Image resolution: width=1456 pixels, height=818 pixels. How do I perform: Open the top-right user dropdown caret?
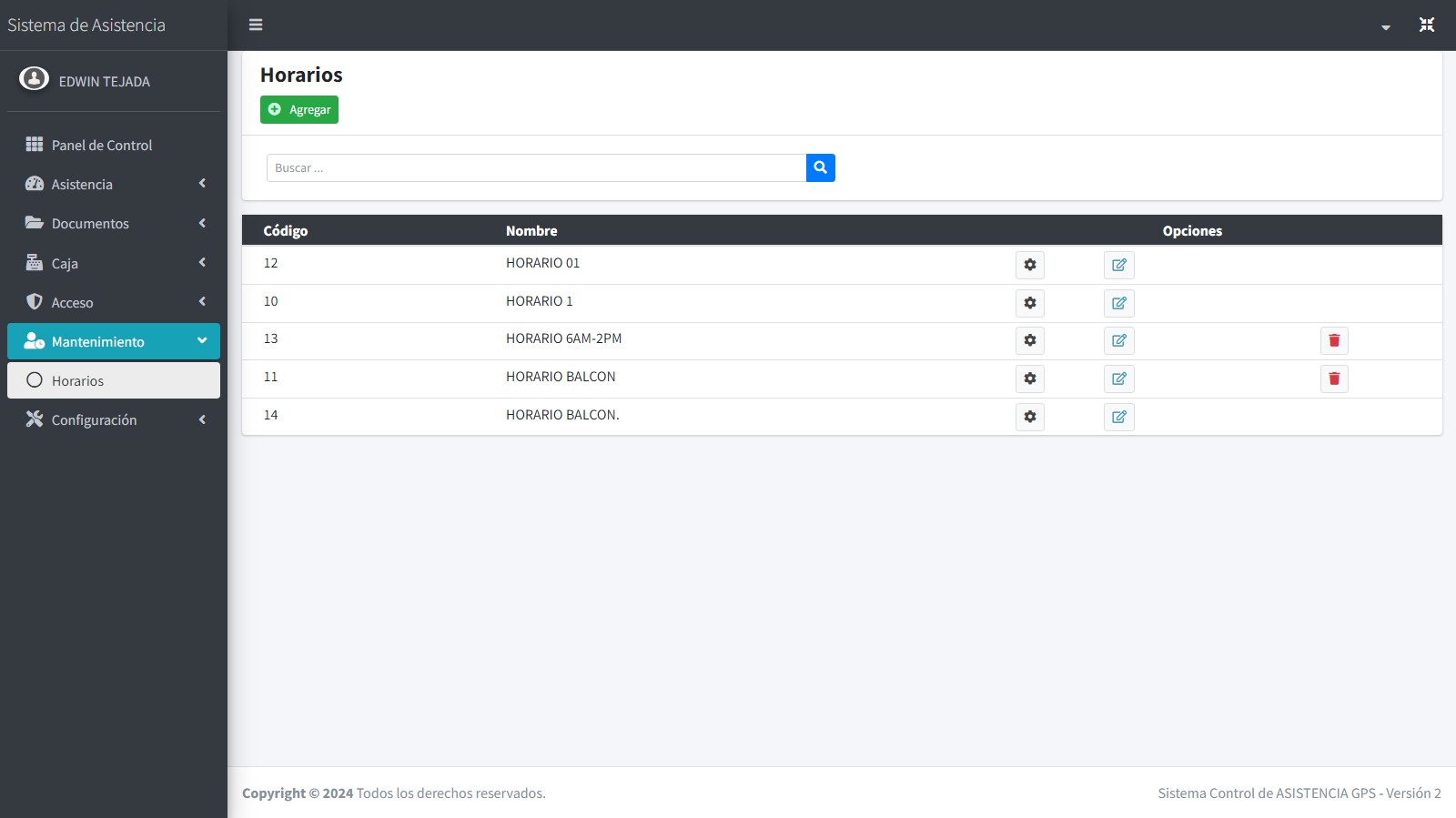point(1385,27)
